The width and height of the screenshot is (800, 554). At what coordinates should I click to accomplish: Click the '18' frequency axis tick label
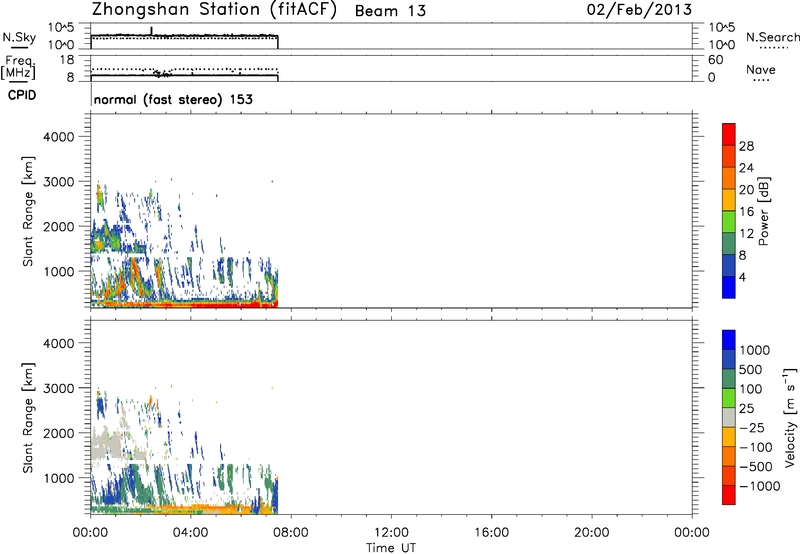coord(67,60)
